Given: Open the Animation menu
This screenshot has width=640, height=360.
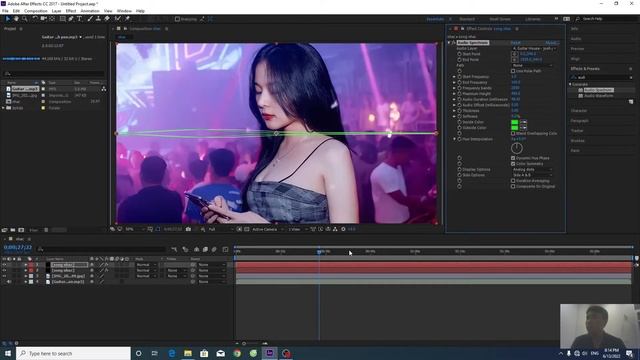Looking at the screenshot, I should point(90,11).
